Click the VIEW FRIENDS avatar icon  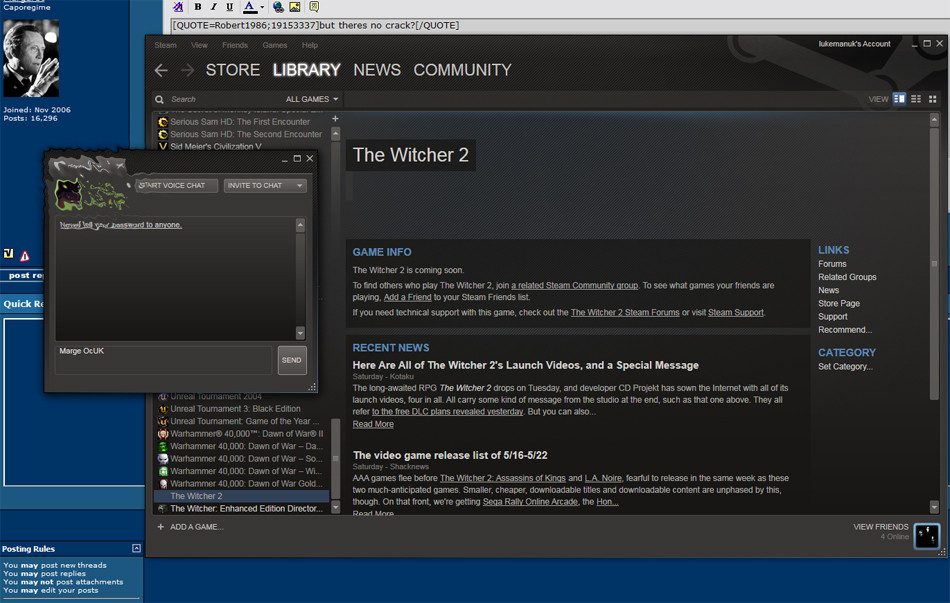(926, 536)
